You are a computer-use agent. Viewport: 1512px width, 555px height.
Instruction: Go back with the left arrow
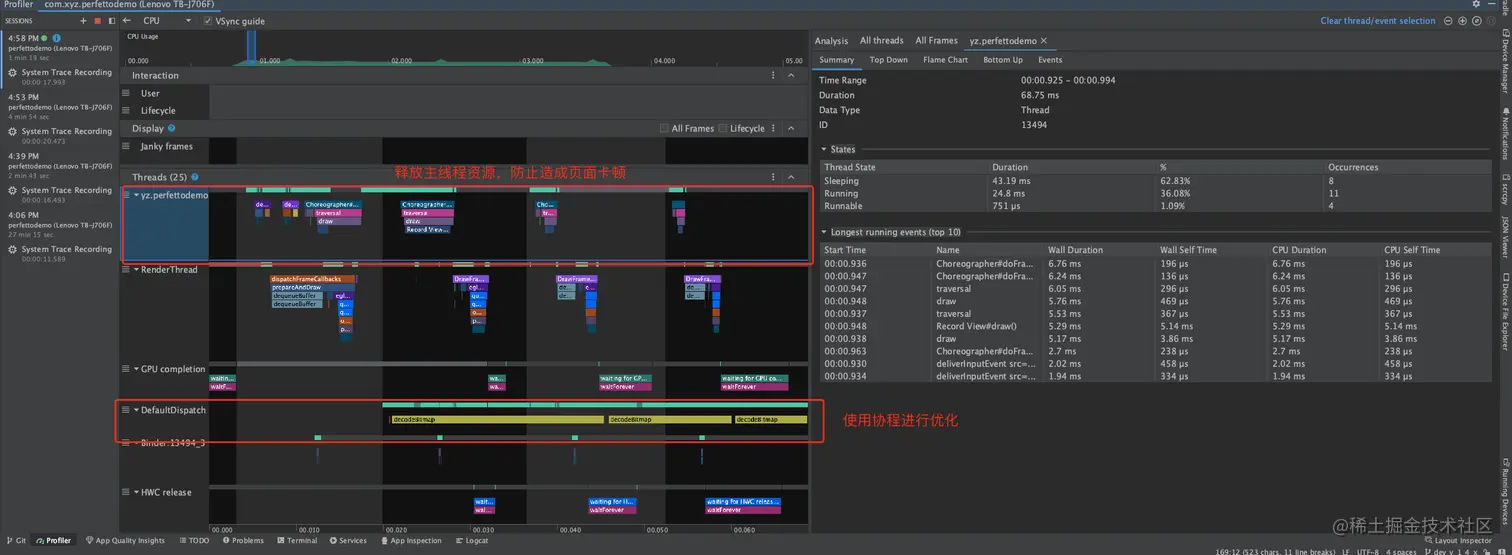point(127,21)
